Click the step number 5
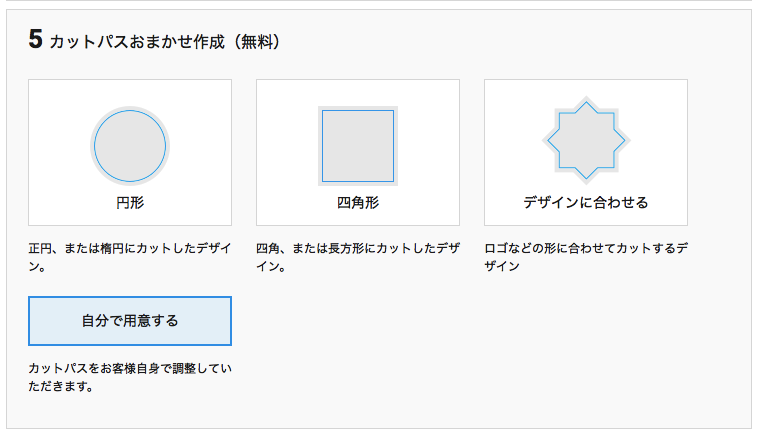Viewport: 758px width, 436px height. point(35,41)
